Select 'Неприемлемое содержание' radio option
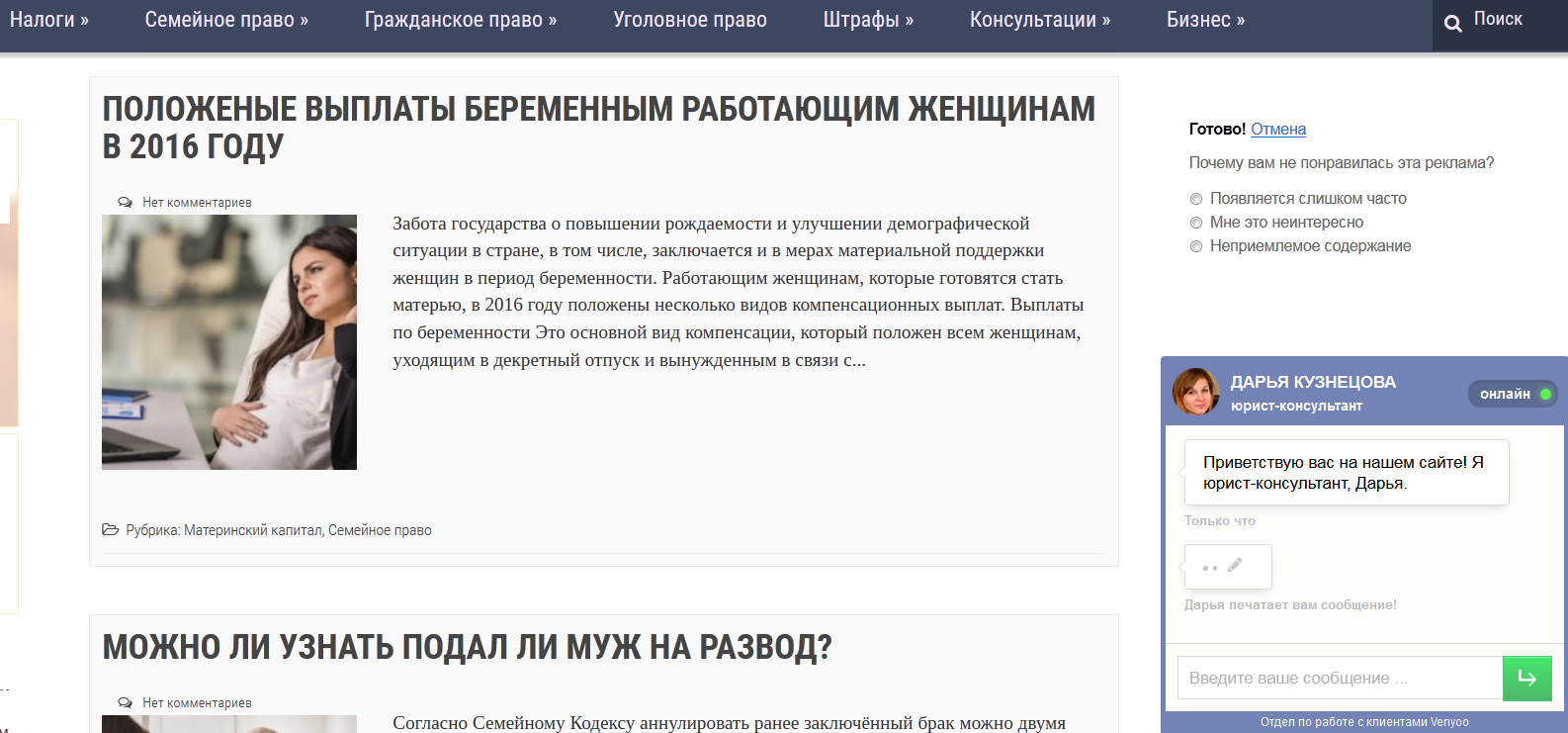 click(1196, 246)
